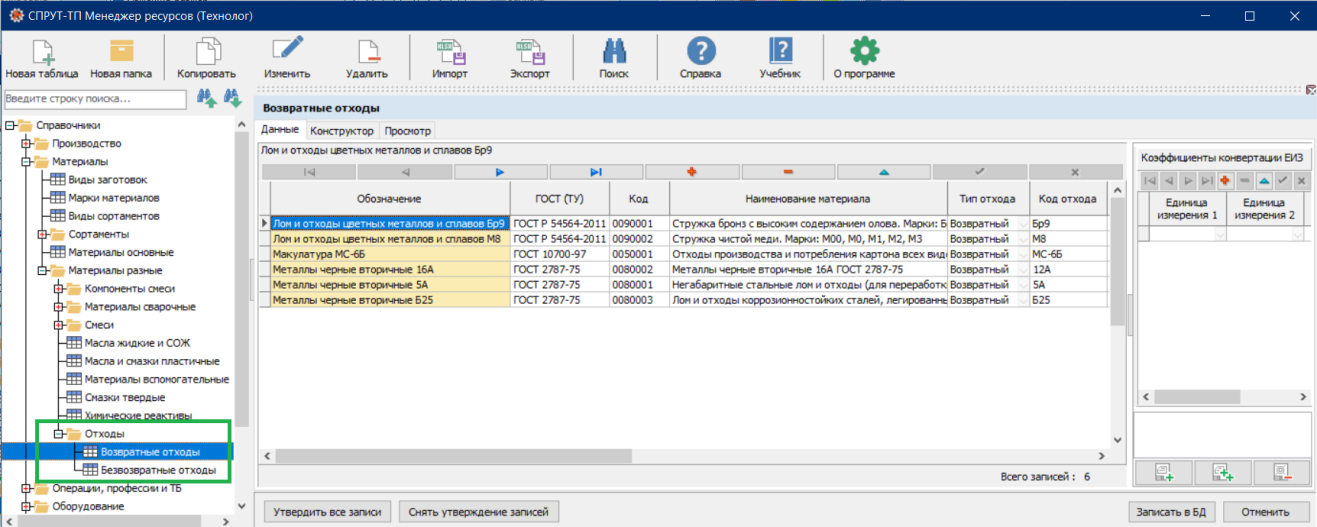This screenshot has width=1317, height=527.
Task: Click the search string input field
Action: point(95,99)
